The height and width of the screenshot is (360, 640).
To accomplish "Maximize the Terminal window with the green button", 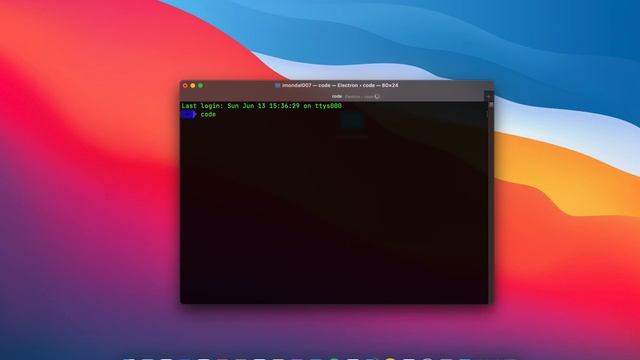I will 200,86.
